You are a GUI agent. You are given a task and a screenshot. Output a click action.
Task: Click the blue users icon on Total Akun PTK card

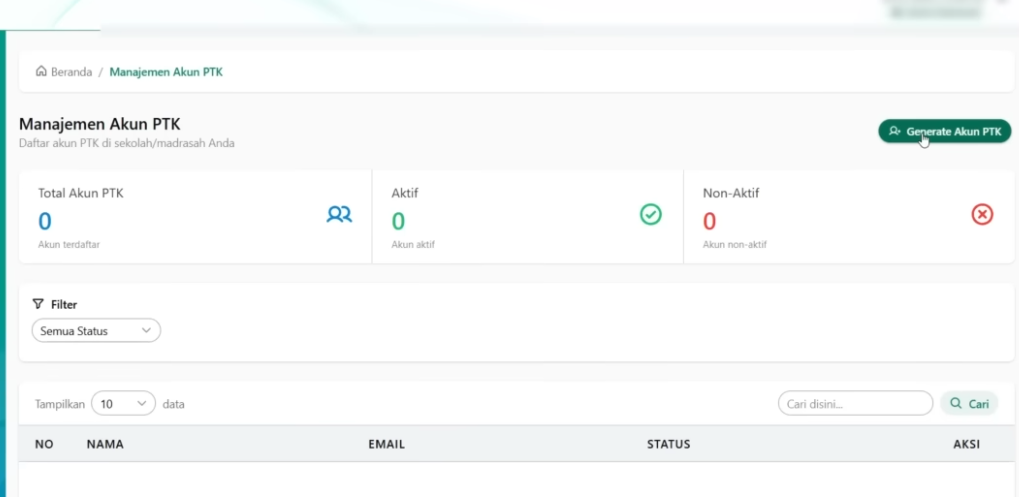coord(339,214)
